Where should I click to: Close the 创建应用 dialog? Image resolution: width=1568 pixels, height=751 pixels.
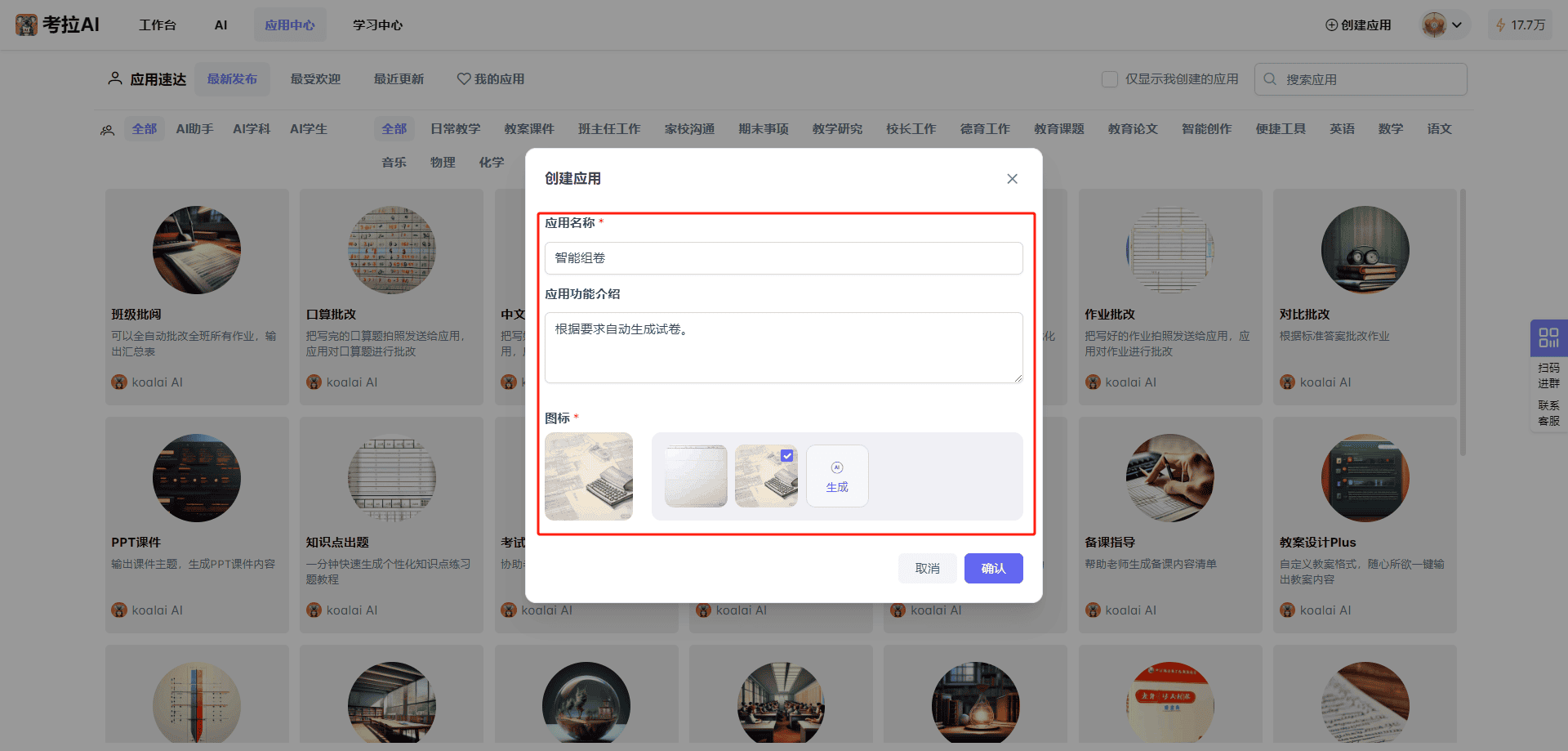pyautogui.click(x=1012, y=179)
